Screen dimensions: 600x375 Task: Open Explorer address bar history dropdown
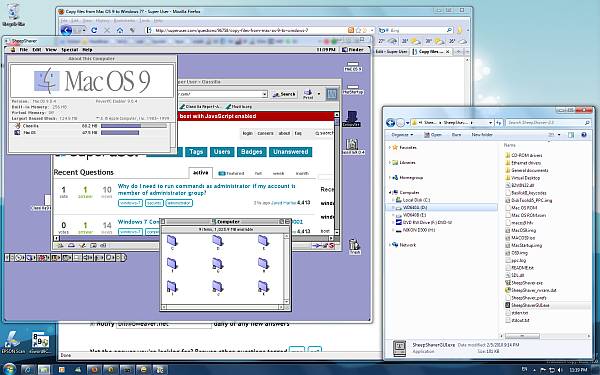490,123
